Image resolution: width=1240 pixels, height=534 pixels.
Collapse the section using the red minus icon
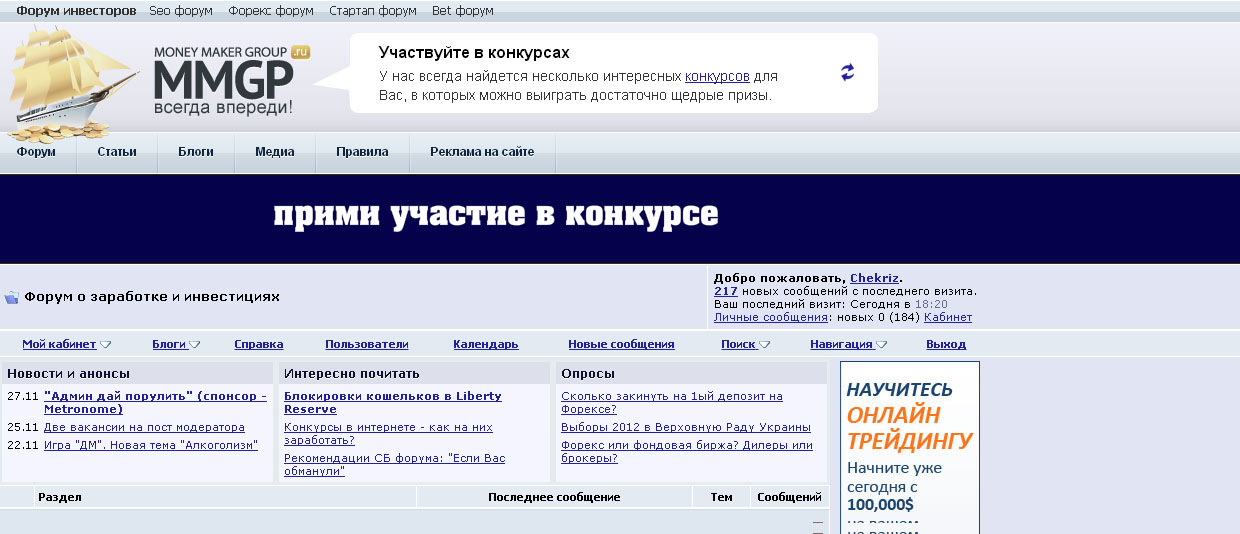tap(817, 523)
